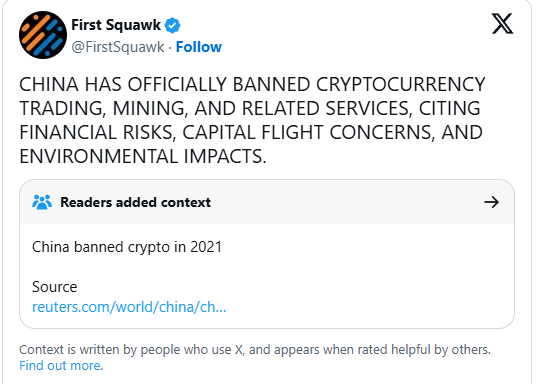Click the Context is written by people disclaimer

tap(255, 350)
